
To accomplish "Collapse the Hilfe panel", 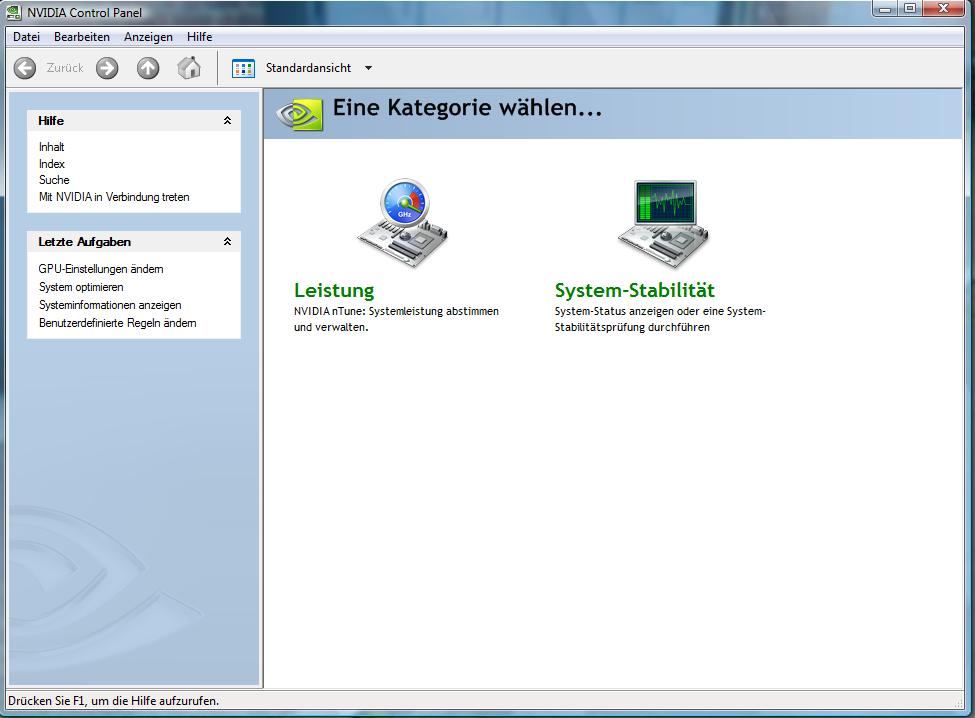I will click(228, 121).
